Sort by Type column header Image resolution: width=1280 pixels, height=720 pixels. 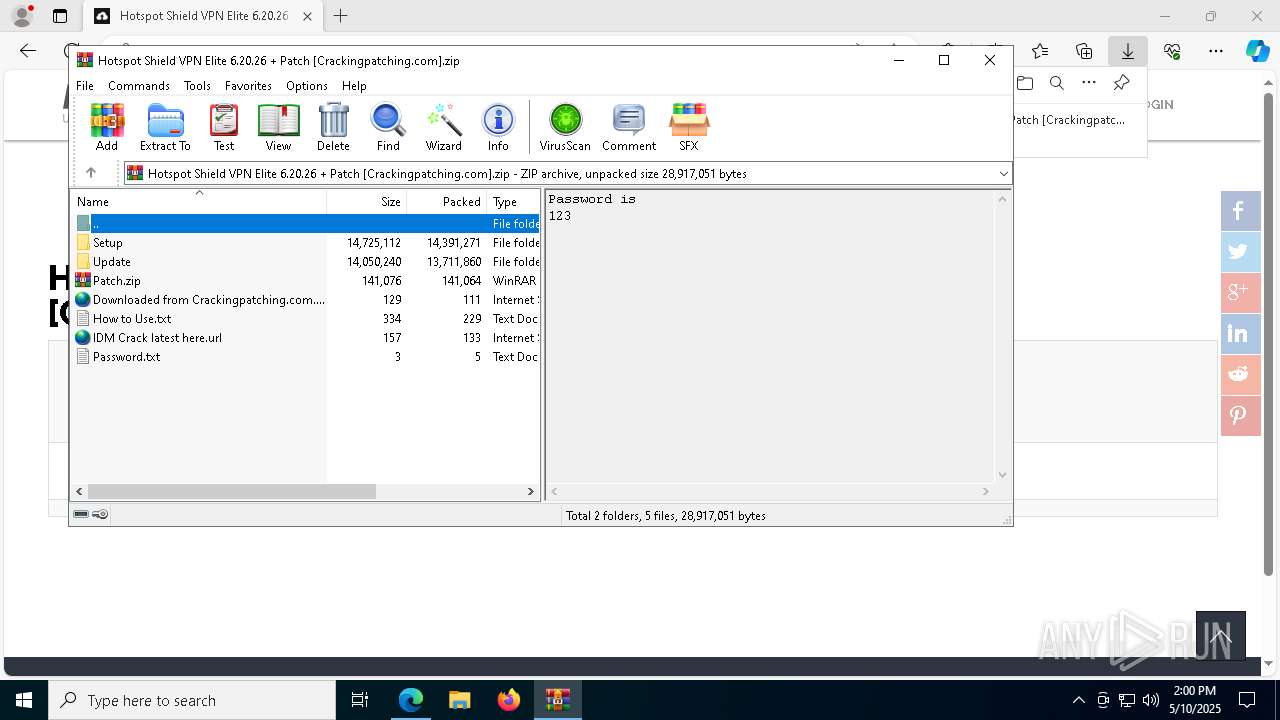click(x=513, y=201)
